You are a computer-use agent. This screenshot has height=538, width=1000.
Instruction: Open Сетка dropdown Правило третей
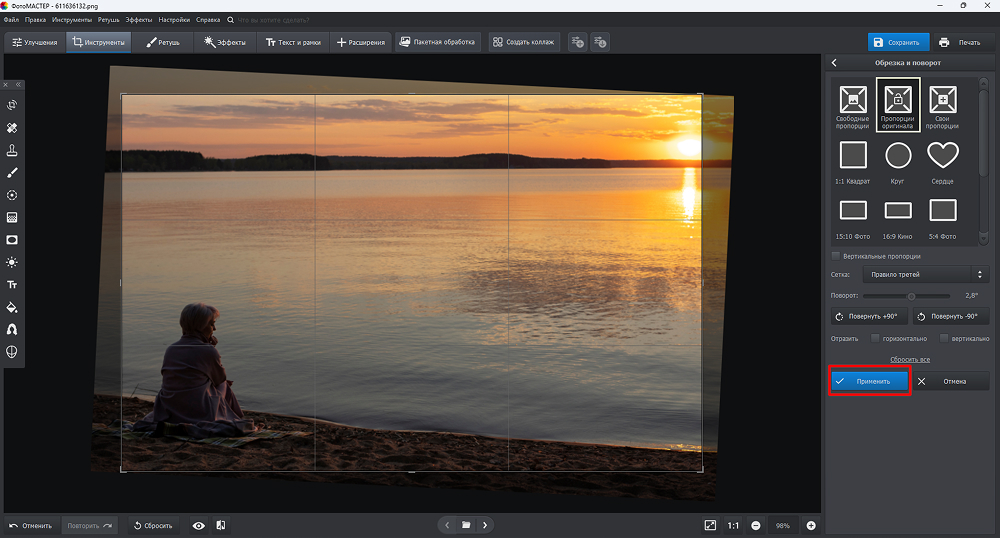coord(925,274)
